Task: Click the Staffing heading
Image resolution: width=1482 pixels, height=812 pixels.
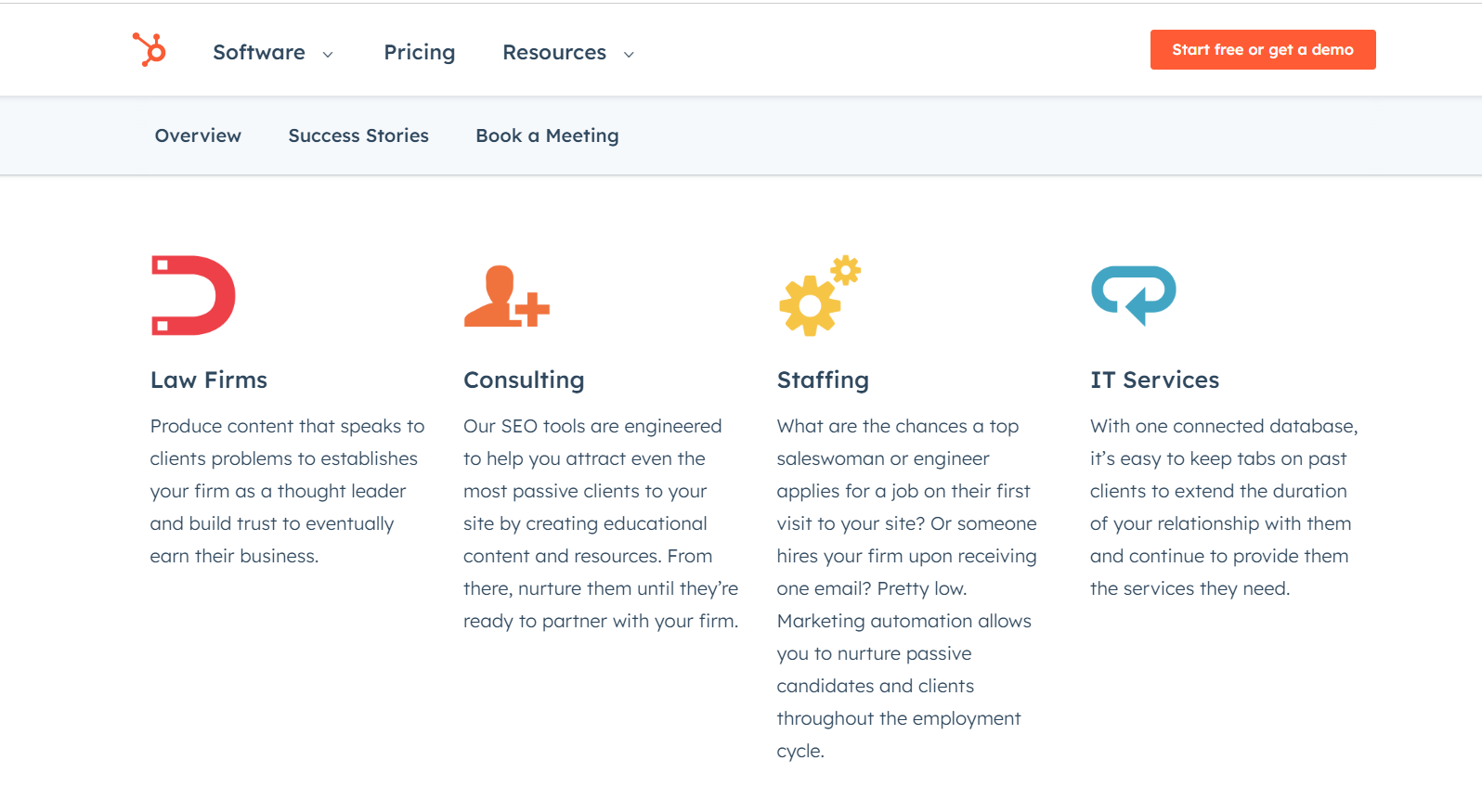Action: [x=823, y=380]
